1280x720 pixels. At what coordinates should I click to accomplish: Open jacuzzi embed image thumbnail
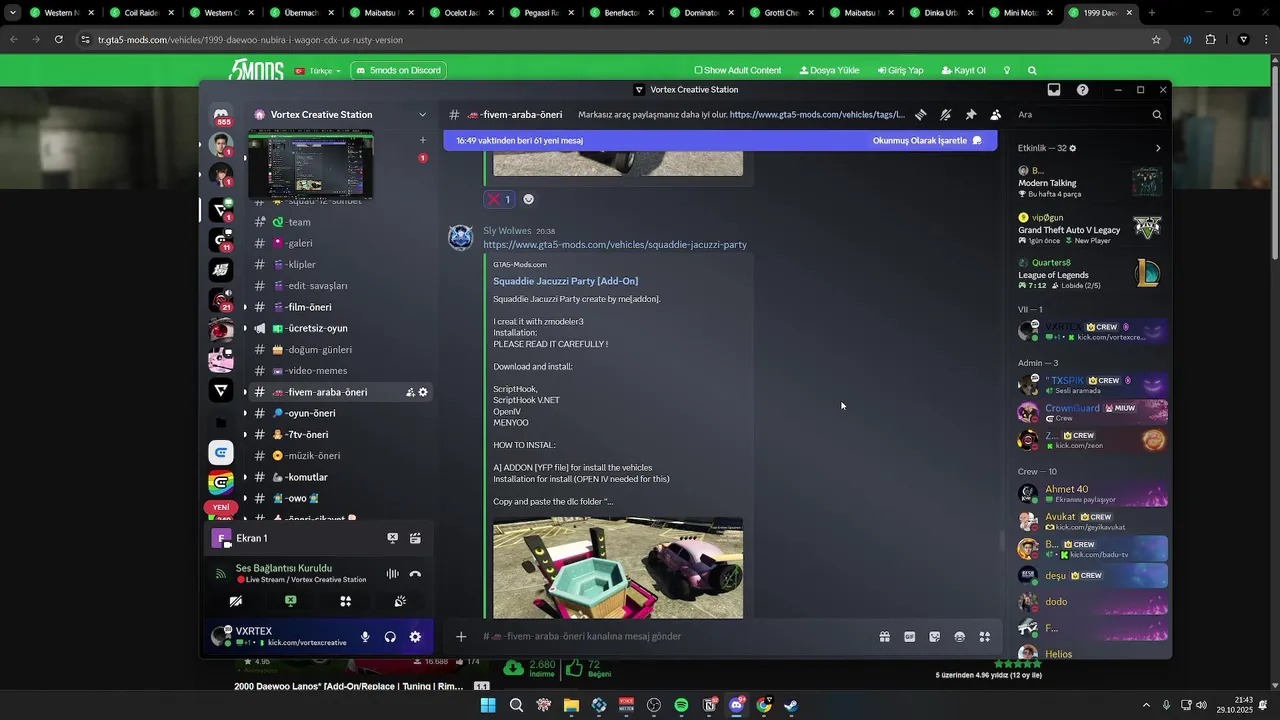[618, 567]
